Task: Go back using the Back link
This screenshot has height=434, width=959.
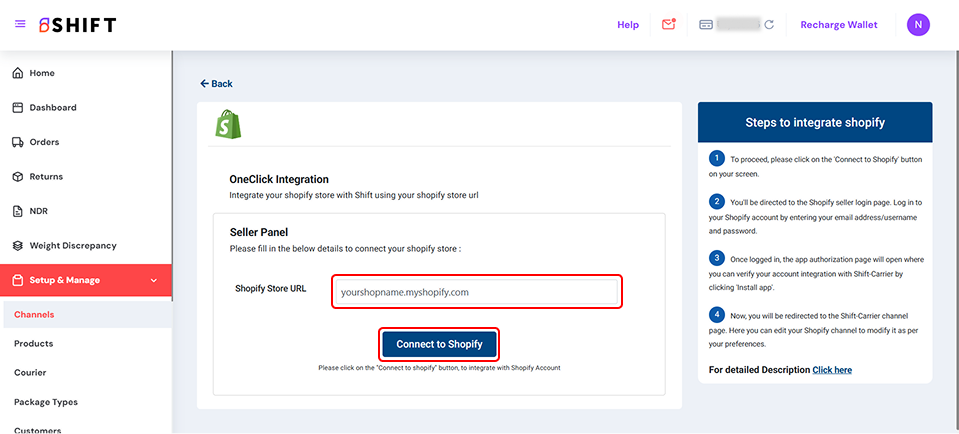Action: [216, 84]
